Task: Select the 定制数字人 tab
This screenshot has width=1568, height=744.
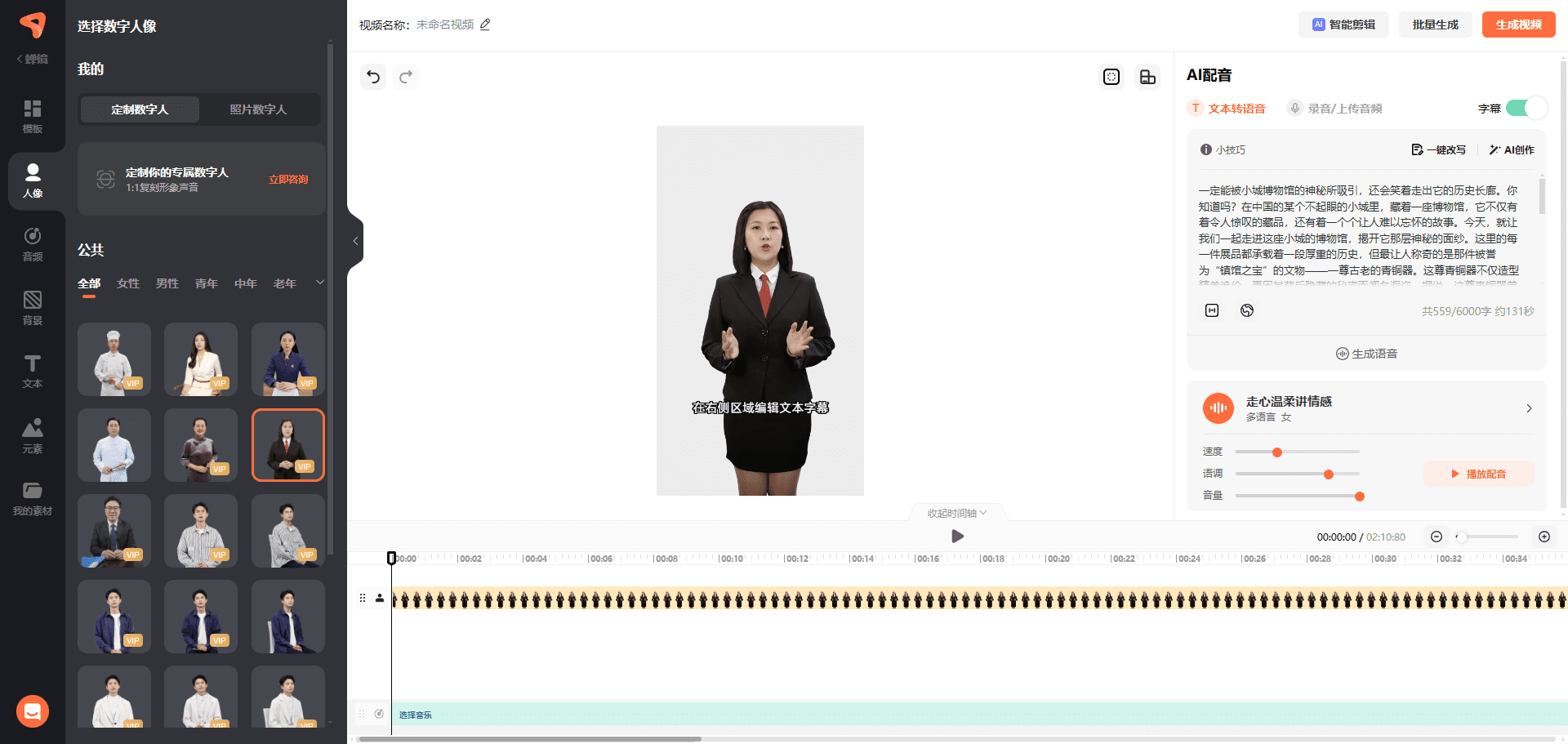Action: 140,109
